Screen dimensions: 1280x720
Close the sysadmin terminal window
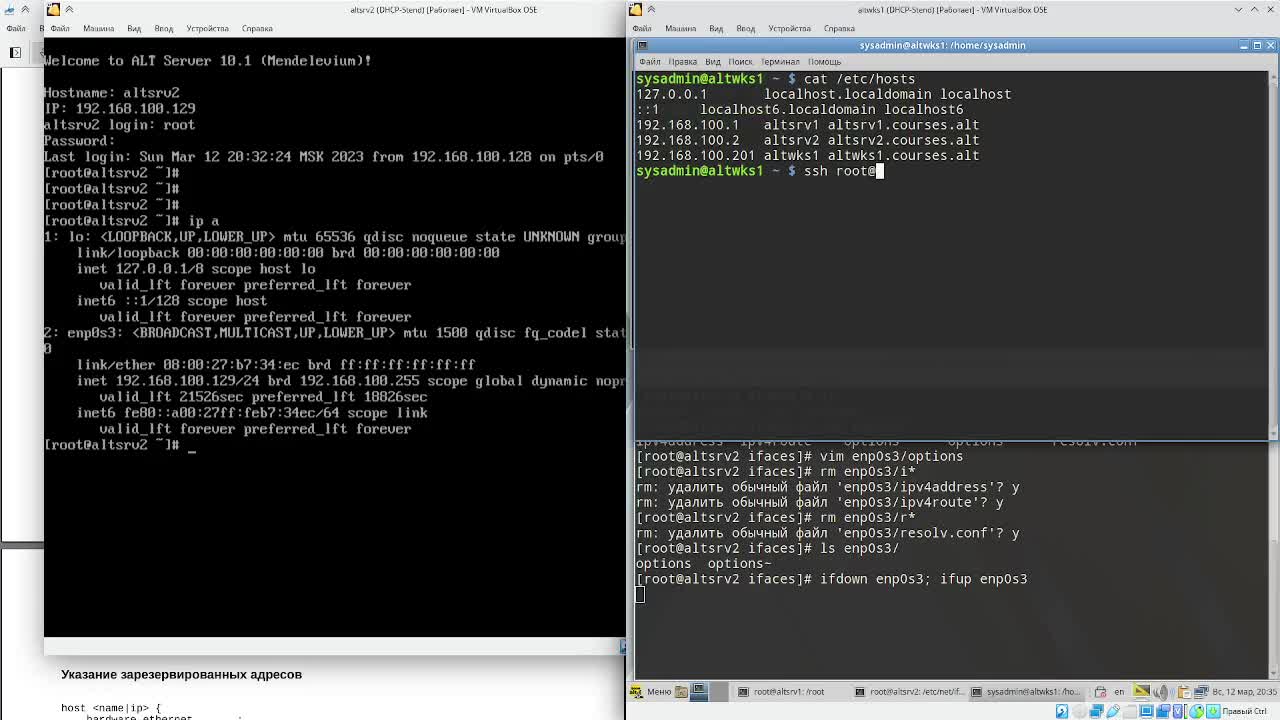1270,45
